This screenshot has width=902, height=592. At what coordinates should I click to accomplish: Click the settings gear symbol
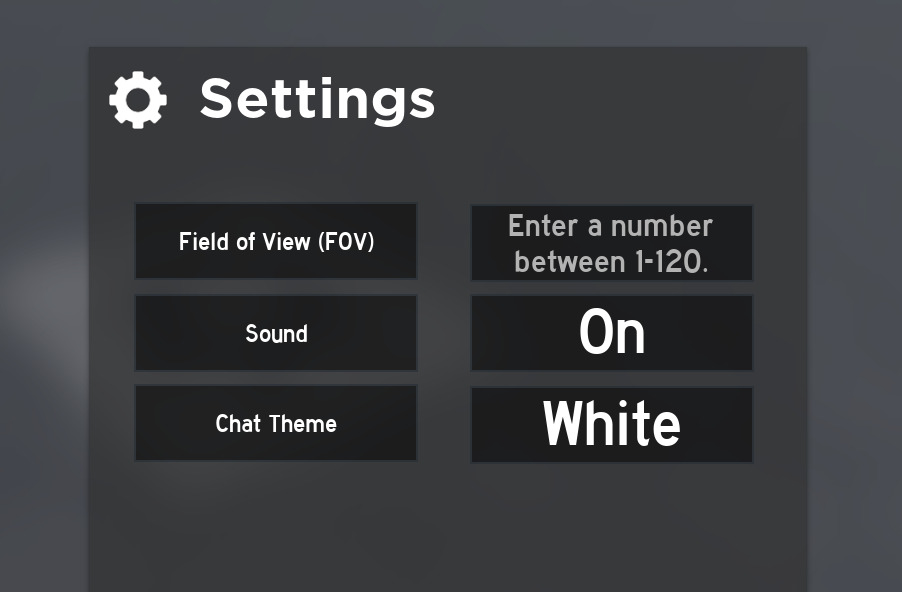[138, 99]
